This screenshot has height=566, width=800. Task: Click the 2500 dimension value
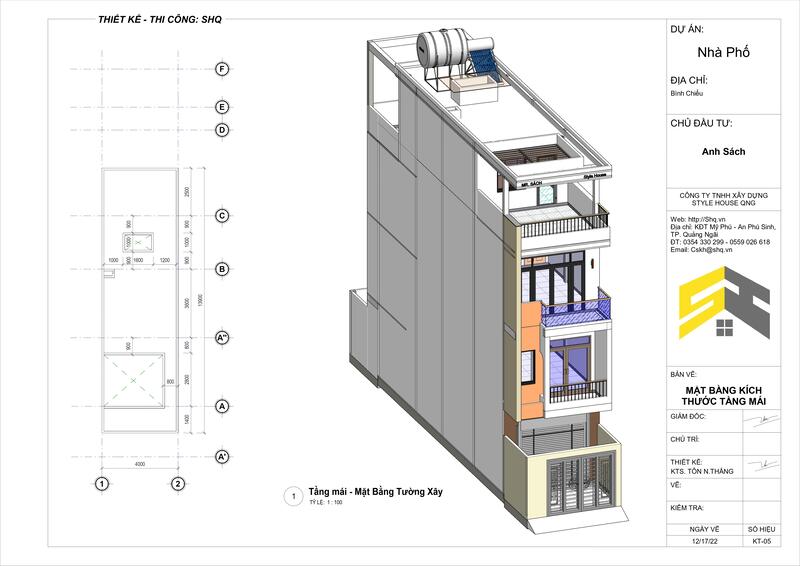[x=187, y=191]
